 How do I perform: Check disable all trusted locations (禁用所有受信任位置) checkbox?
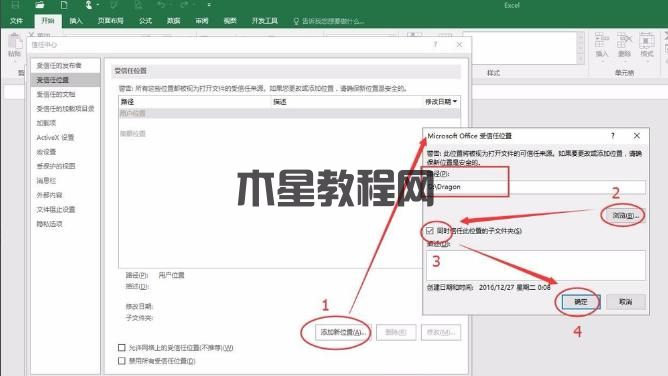pos(122,361)
